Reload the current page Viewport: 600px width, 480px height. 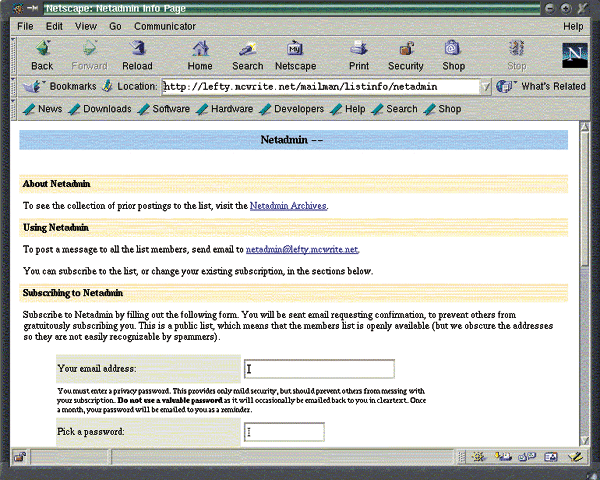(x=137, y=55)
